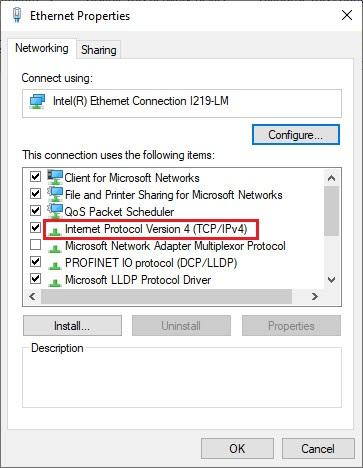Uncheck Client for Microsoft Networks checkbox
Viewport: 363px width, 468px height.
click(x=35, y=176)
